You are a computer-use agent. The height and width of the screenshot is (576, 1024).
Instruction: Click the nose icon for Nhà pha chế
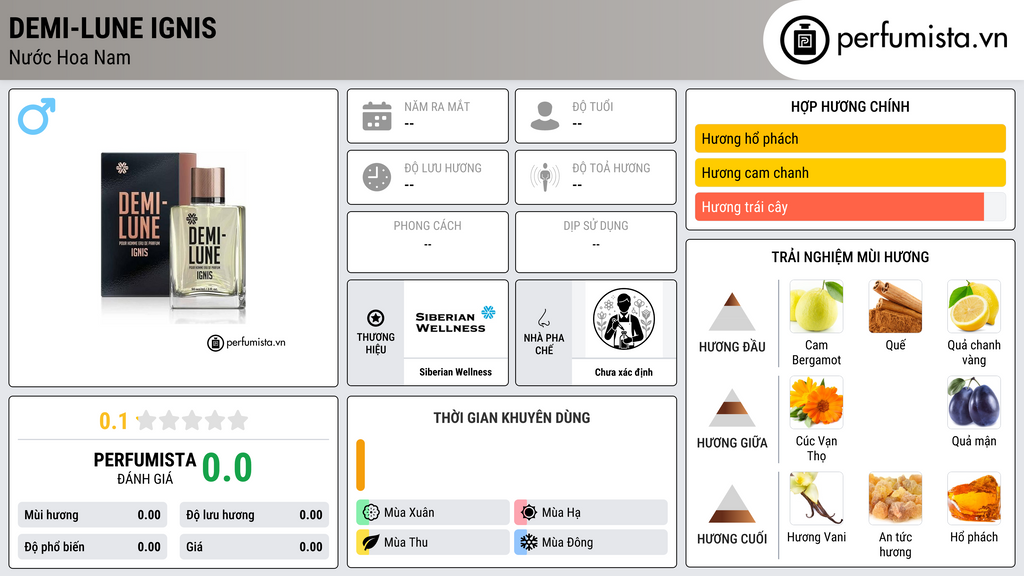click(x=543, y=318)
